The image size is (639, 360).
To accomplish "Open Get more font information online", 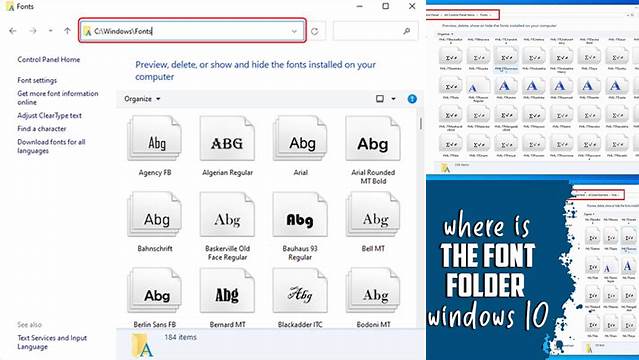I will click(58, 98).
